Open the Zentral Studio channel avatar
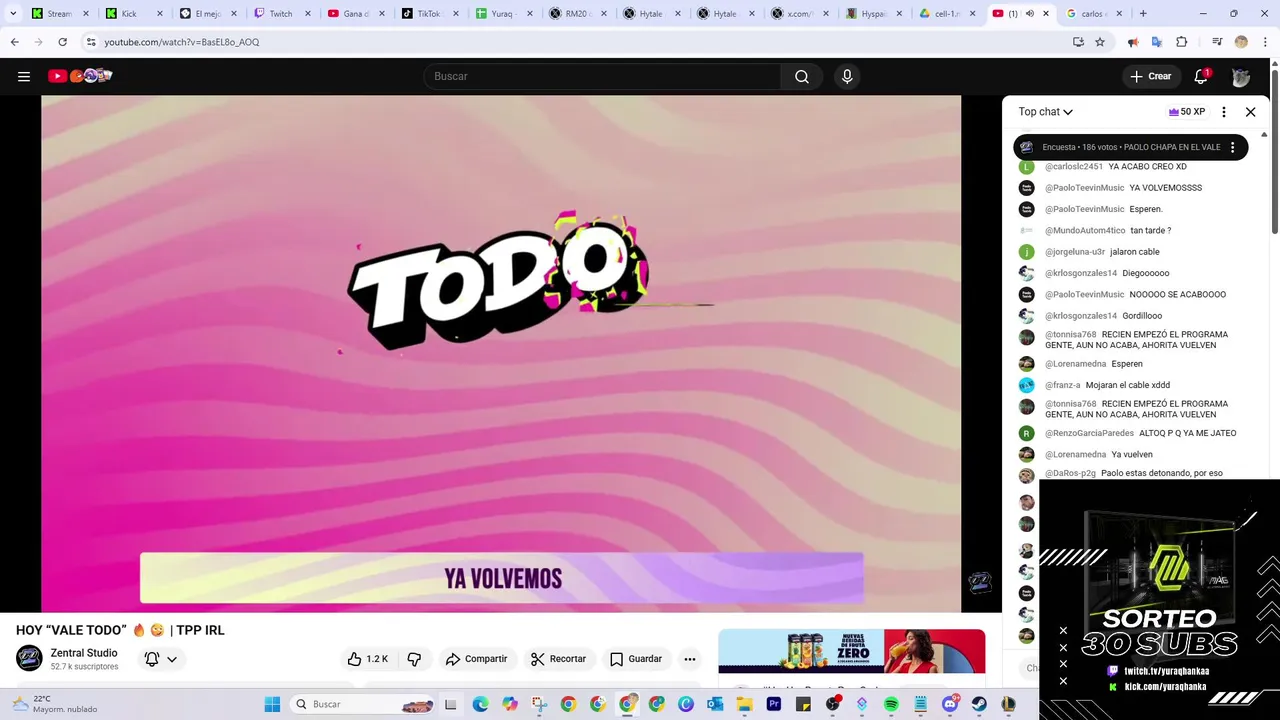Screen dimensions: 1280x720 [29, 658]
